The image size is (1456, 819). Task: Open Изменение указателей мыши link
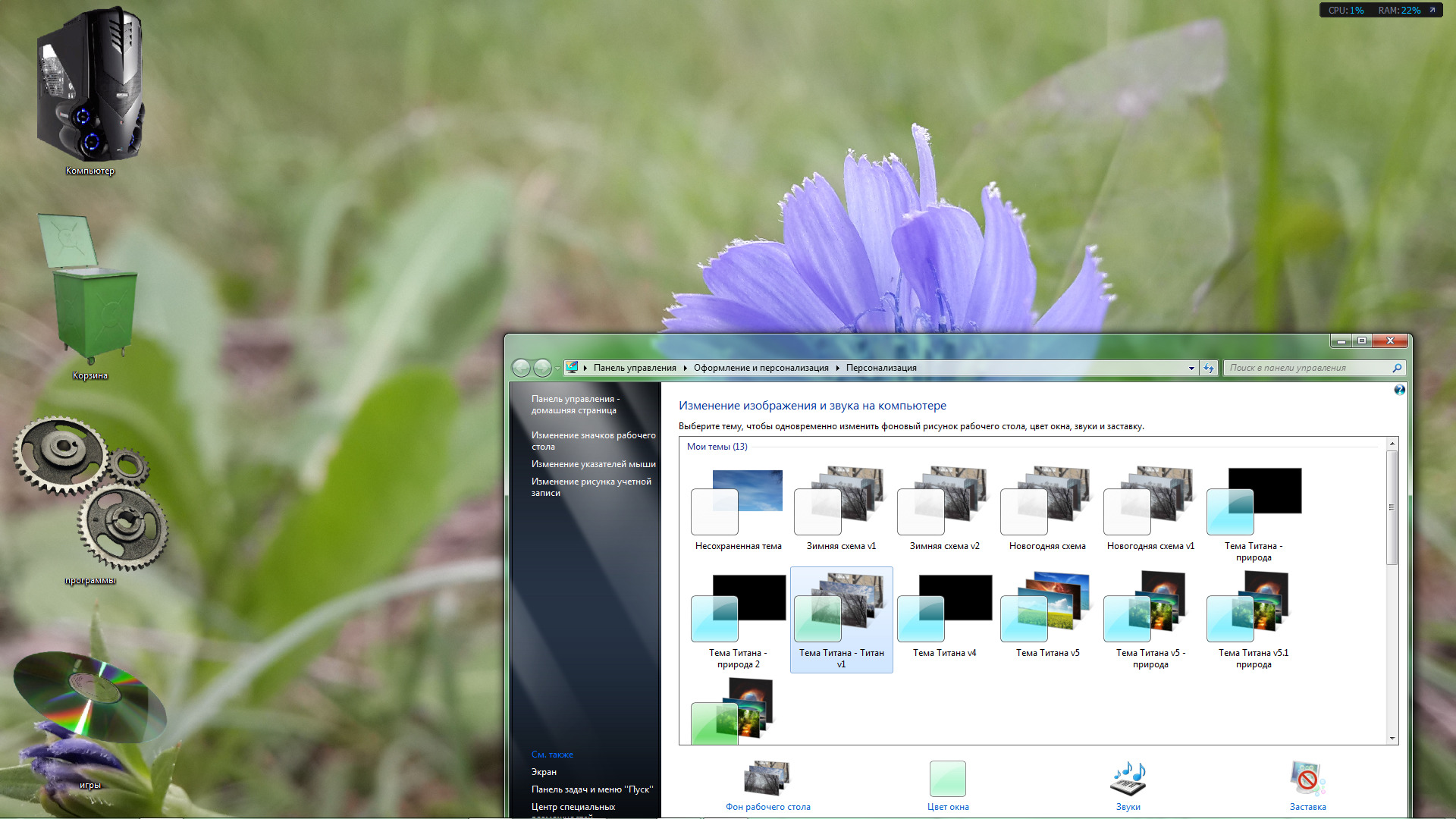tap(593, 464)
